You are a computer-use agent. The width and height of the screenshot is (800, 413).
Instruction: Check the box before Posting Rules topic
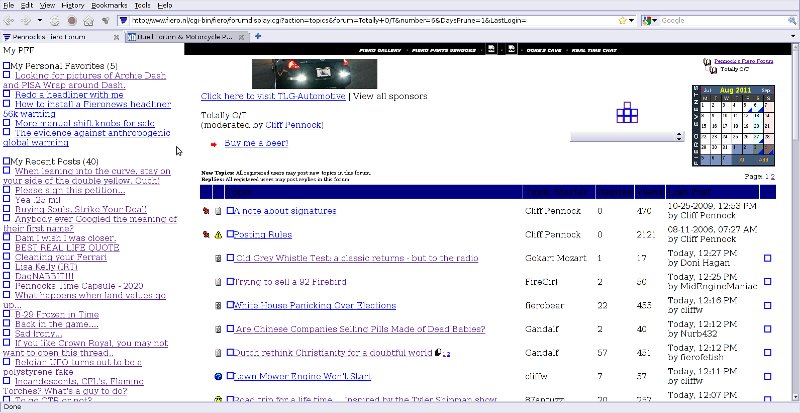(x=230, y=234)
